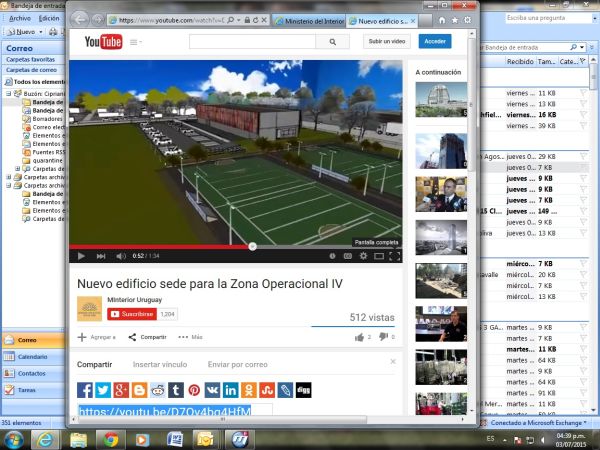Share on Facebook using its icon
Viewport: 600px width, 450px height.
(x=86, y=390)
